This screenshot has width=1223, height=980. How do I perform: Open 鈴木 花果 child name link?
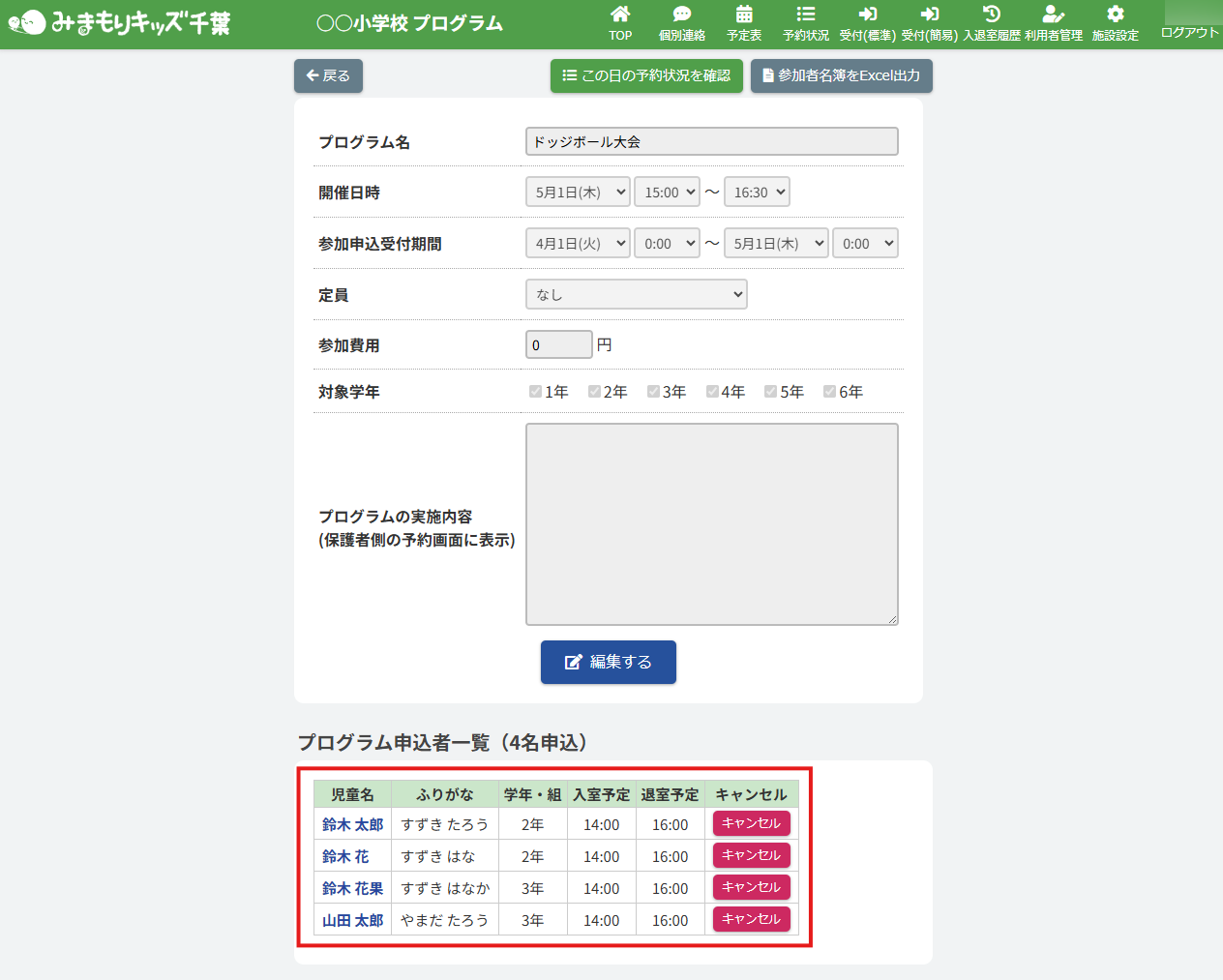click(x=352, y=888)
